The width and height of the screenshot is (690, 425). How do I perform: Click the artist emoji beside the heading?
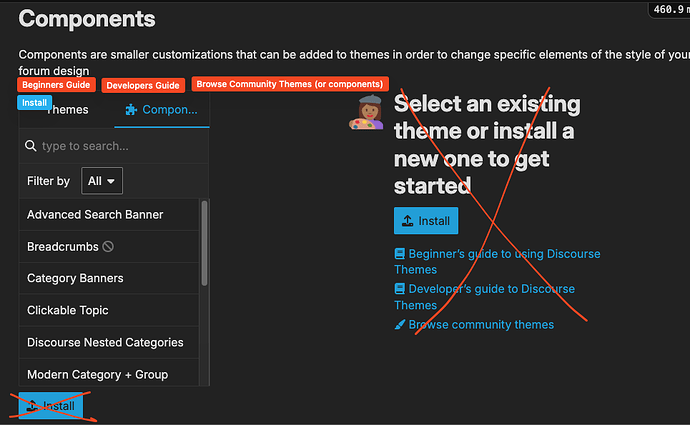coord(366,113)
